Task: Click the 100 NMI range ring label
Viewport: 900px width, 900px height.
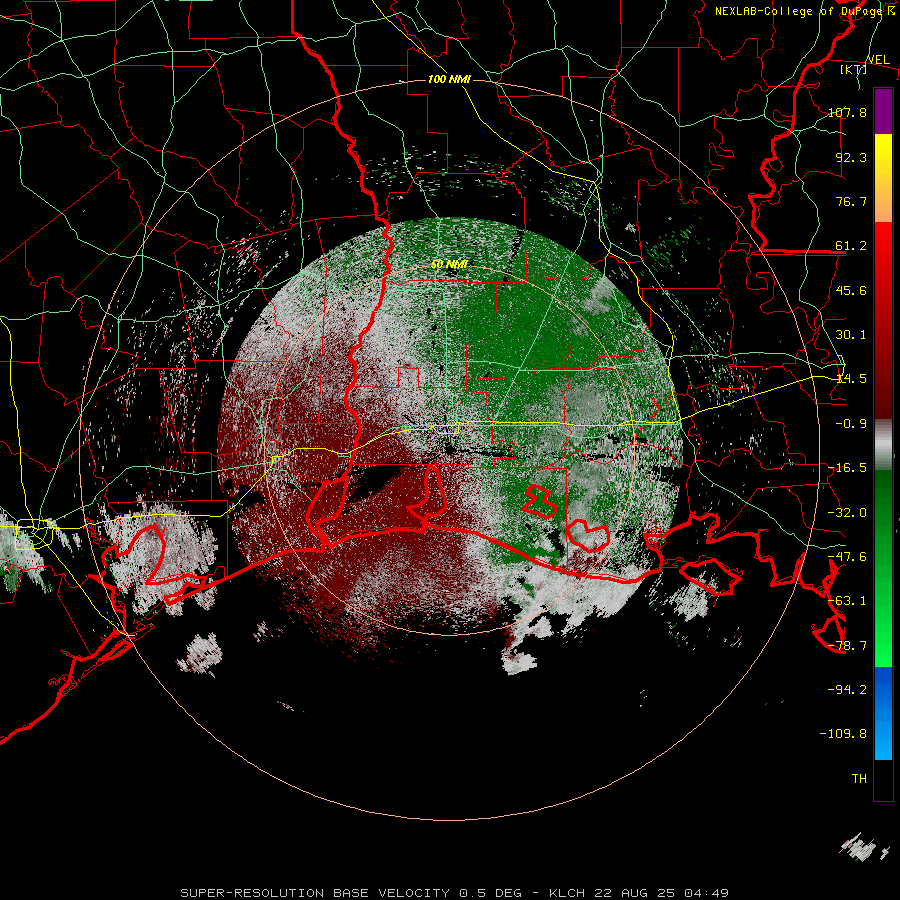Action: pyautogui.click(x=449, y=79)
